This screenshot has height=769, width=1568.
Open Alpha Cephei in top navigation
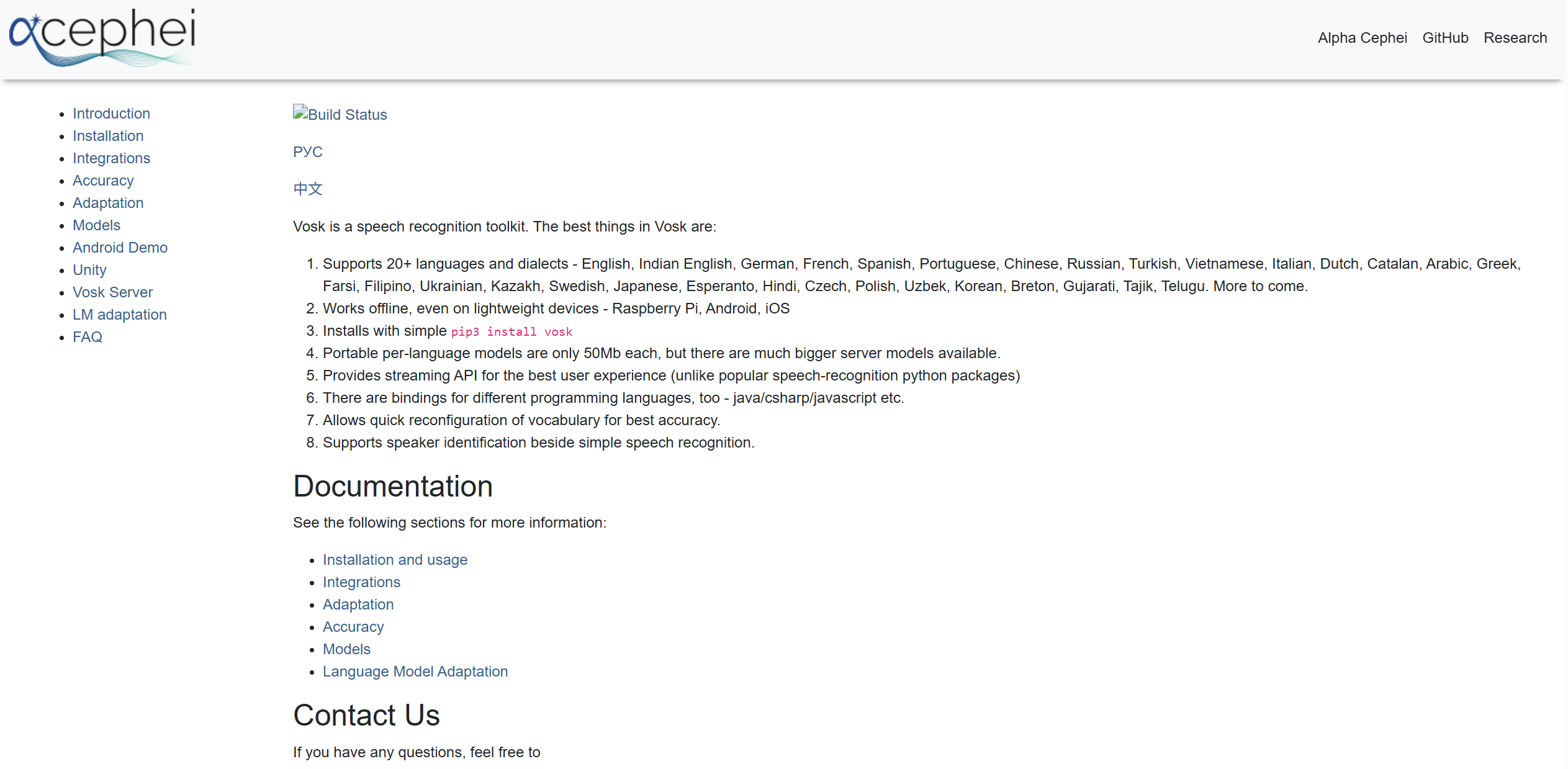[x=1362, y=38]
